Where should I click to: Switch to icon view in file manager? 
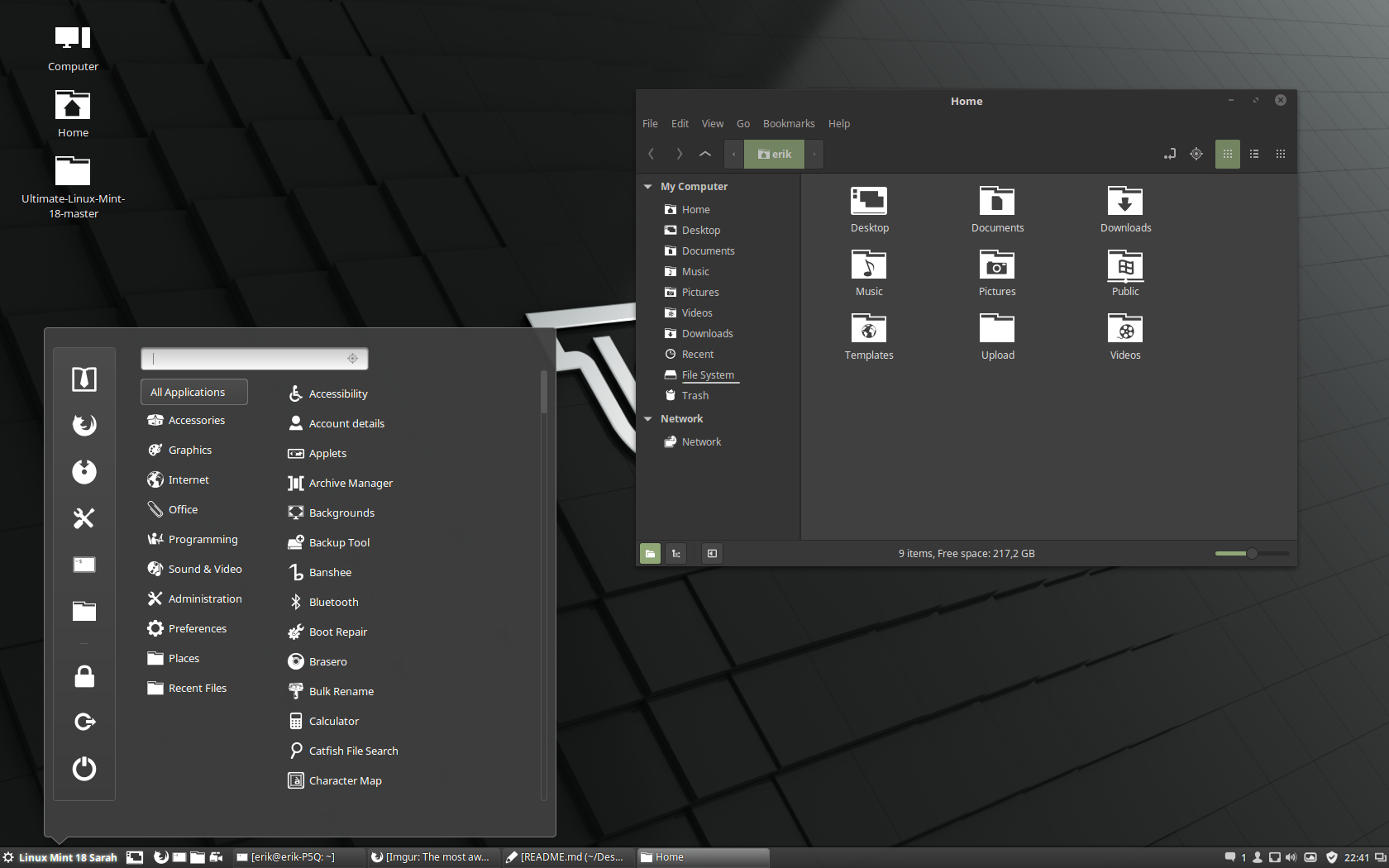coord(1228,154)
